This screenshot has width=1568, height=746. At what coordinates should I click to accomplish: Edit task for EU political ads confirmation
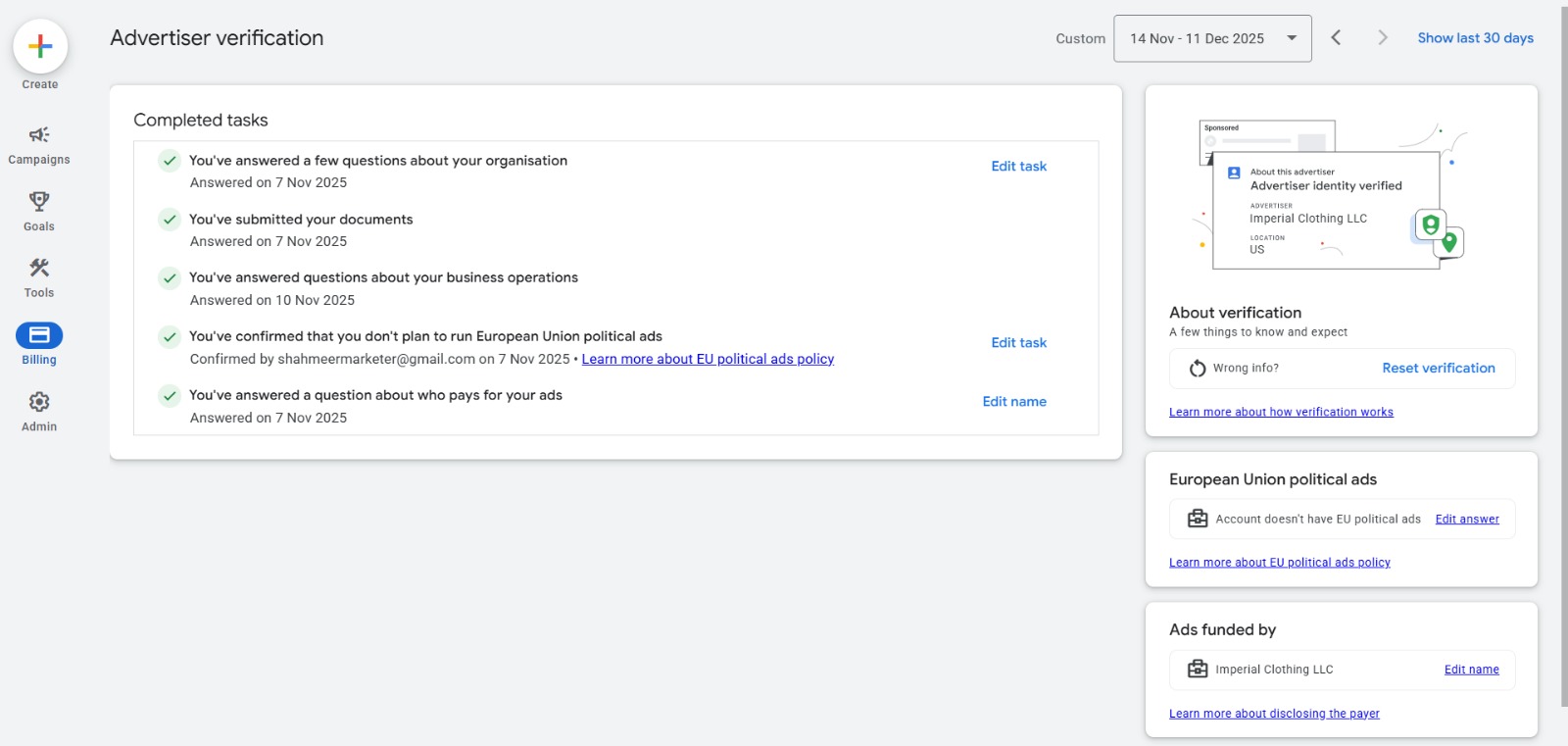(1018, 343)
